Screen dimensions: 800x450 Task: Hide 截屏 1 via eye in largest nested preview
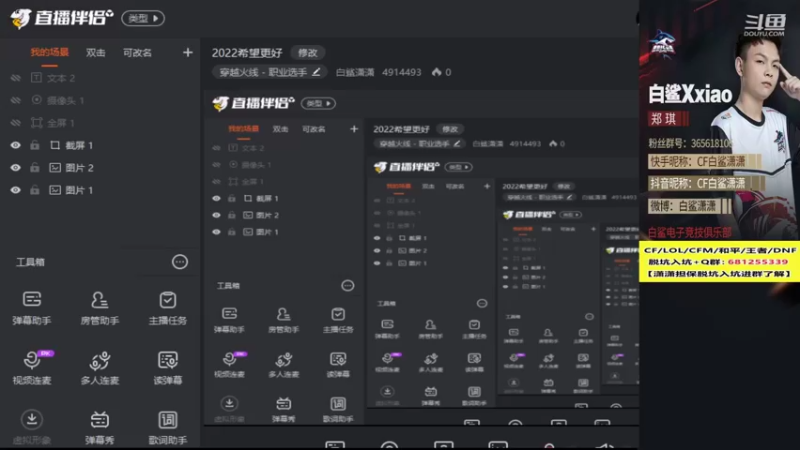click(216, 198)
